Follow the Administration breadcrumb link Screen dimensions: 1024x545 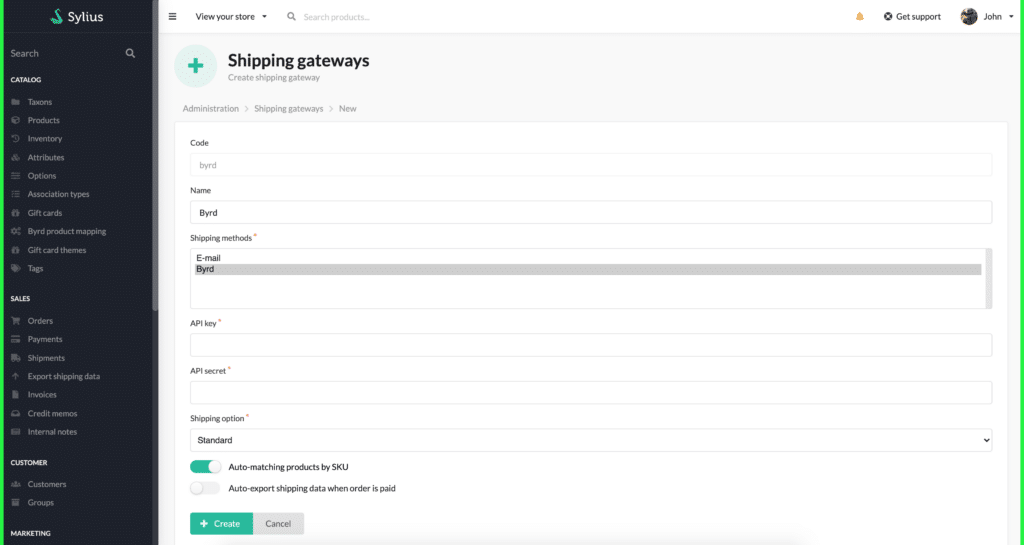[210, 108]
